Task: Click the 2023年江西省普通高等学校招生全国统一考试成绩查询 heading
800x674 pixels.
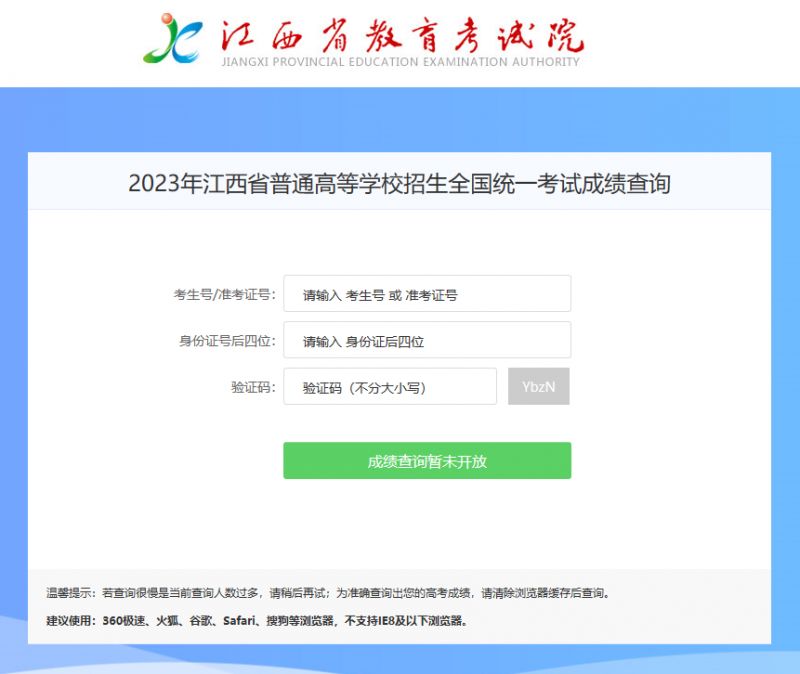Action: pos(399,184)
